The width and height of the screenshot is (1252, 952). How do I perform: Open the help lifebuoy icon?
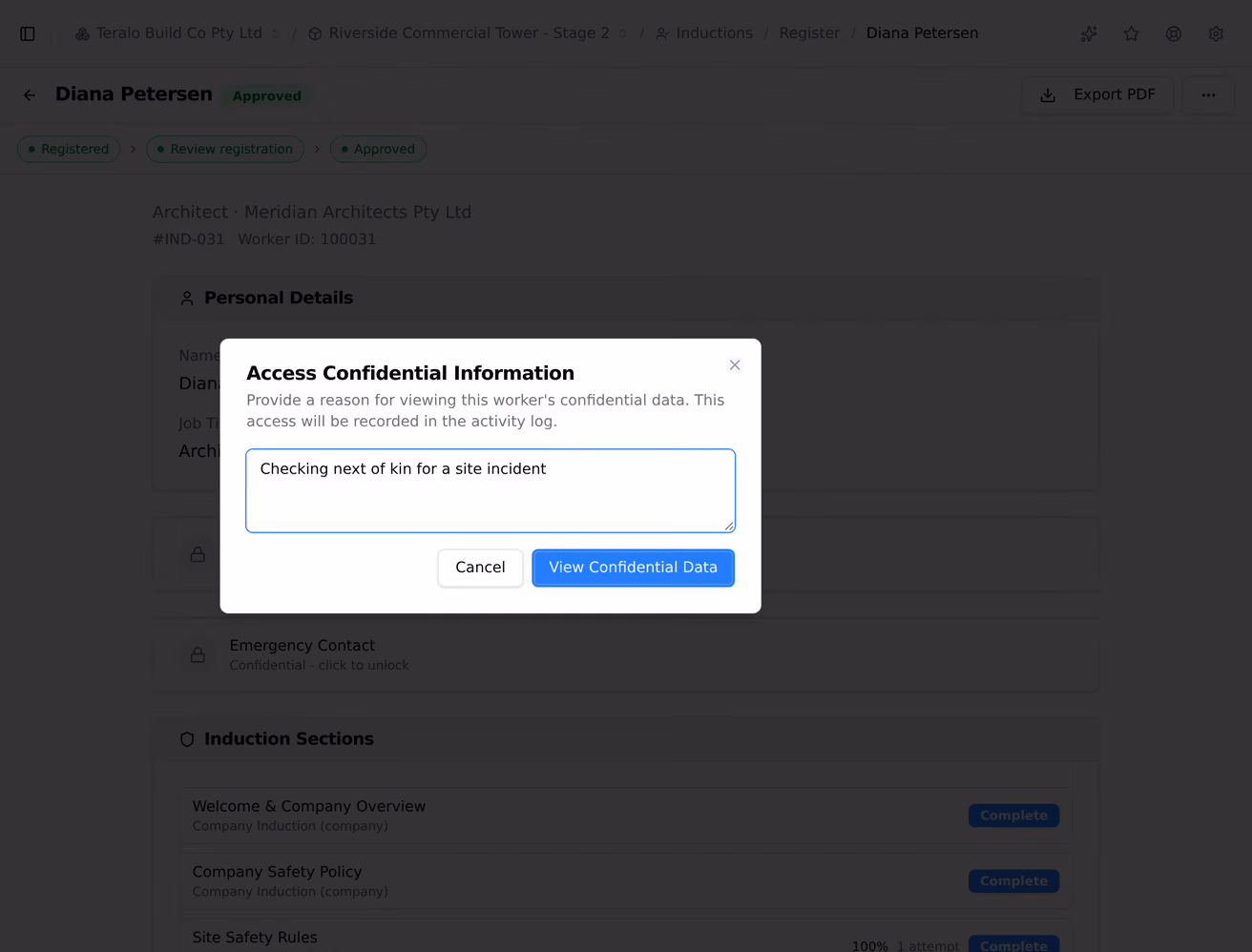point(1174,33)
